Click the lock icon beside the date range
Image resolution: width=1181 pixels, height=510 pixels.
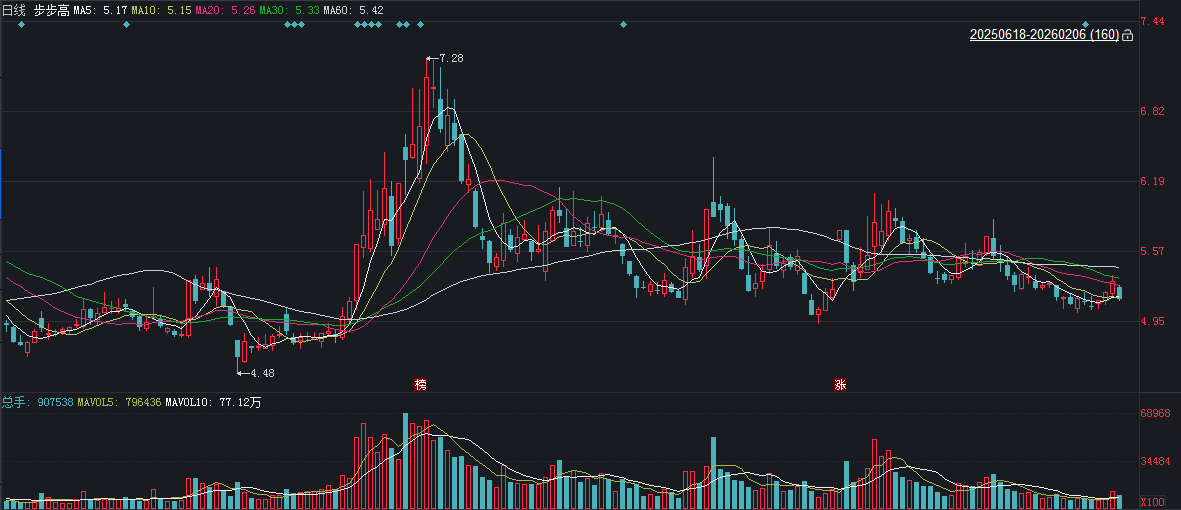coord(1129,36)
